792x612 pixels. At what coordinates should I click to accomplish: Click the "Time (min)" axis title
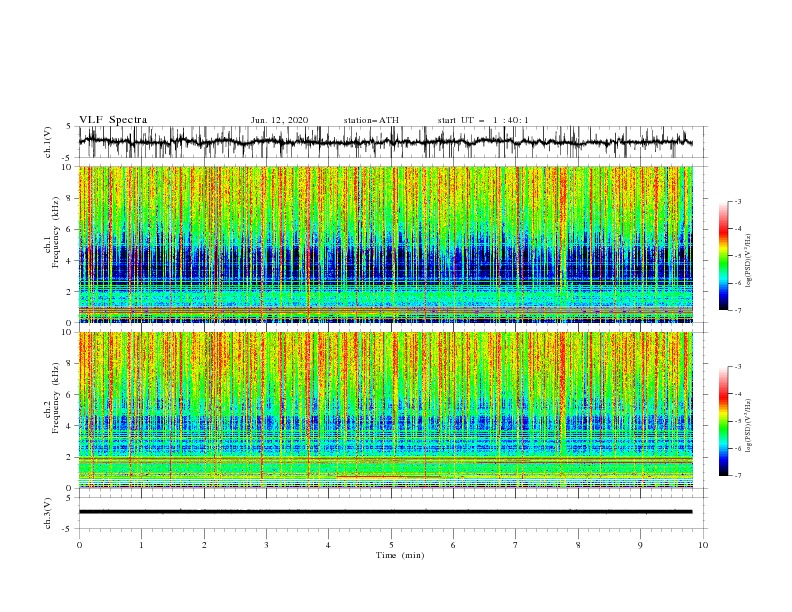coord(400,555)
